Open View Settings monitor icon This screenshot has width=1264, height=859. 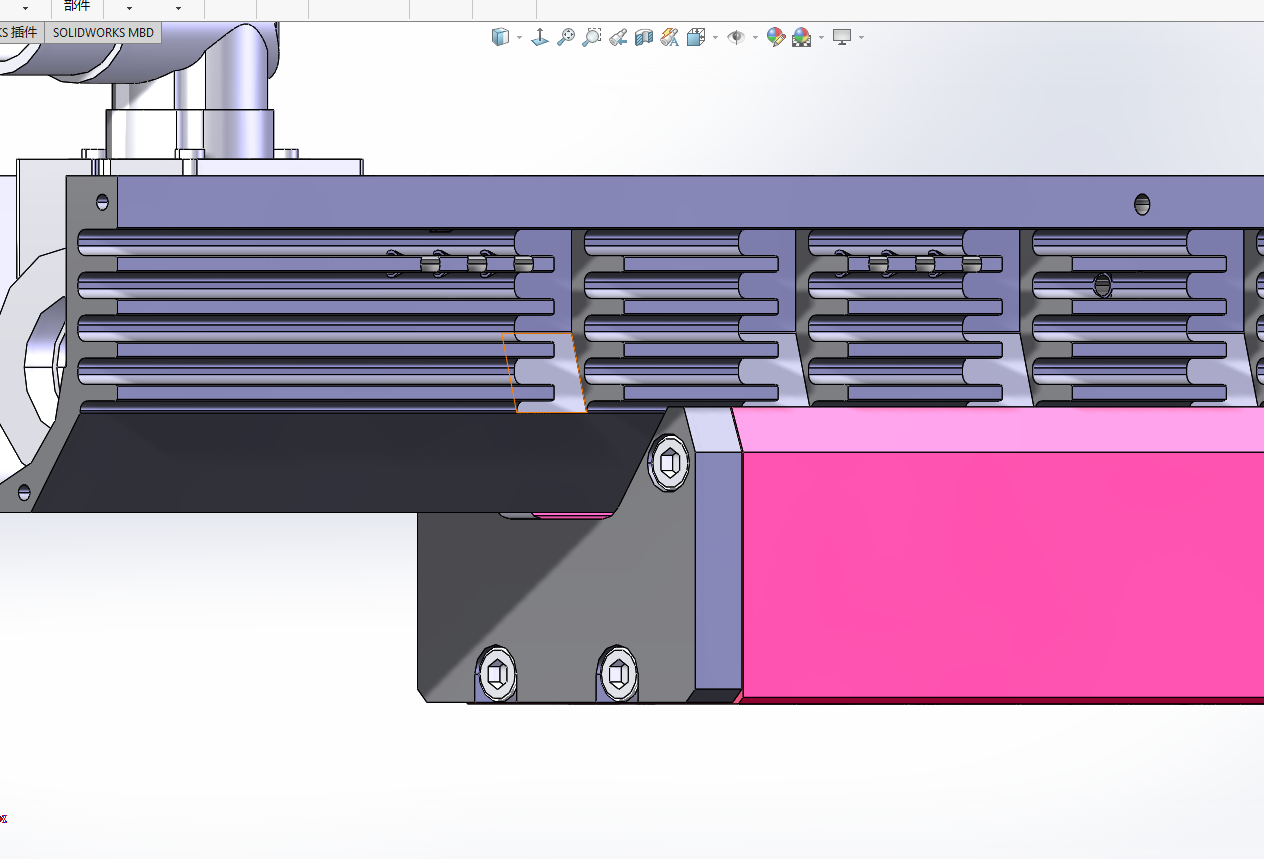tap(842, 38)
